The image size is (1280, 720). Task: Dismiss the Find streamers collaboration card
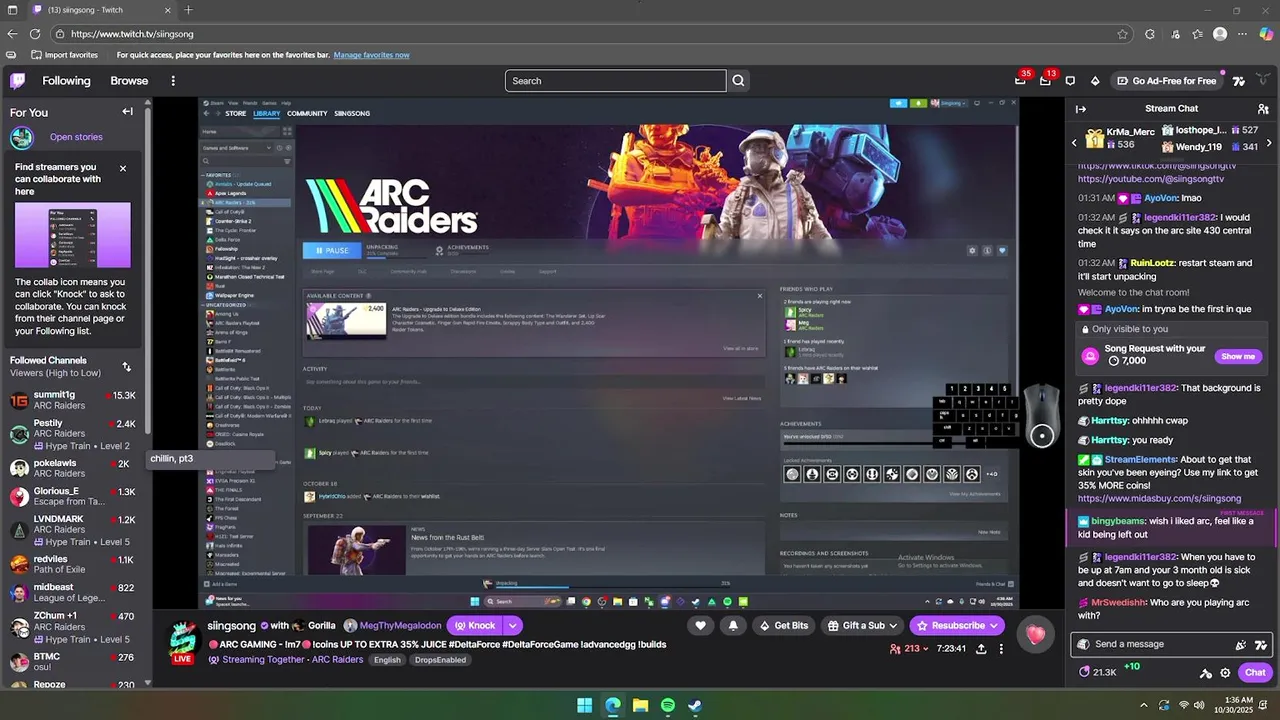click(123, 168)
